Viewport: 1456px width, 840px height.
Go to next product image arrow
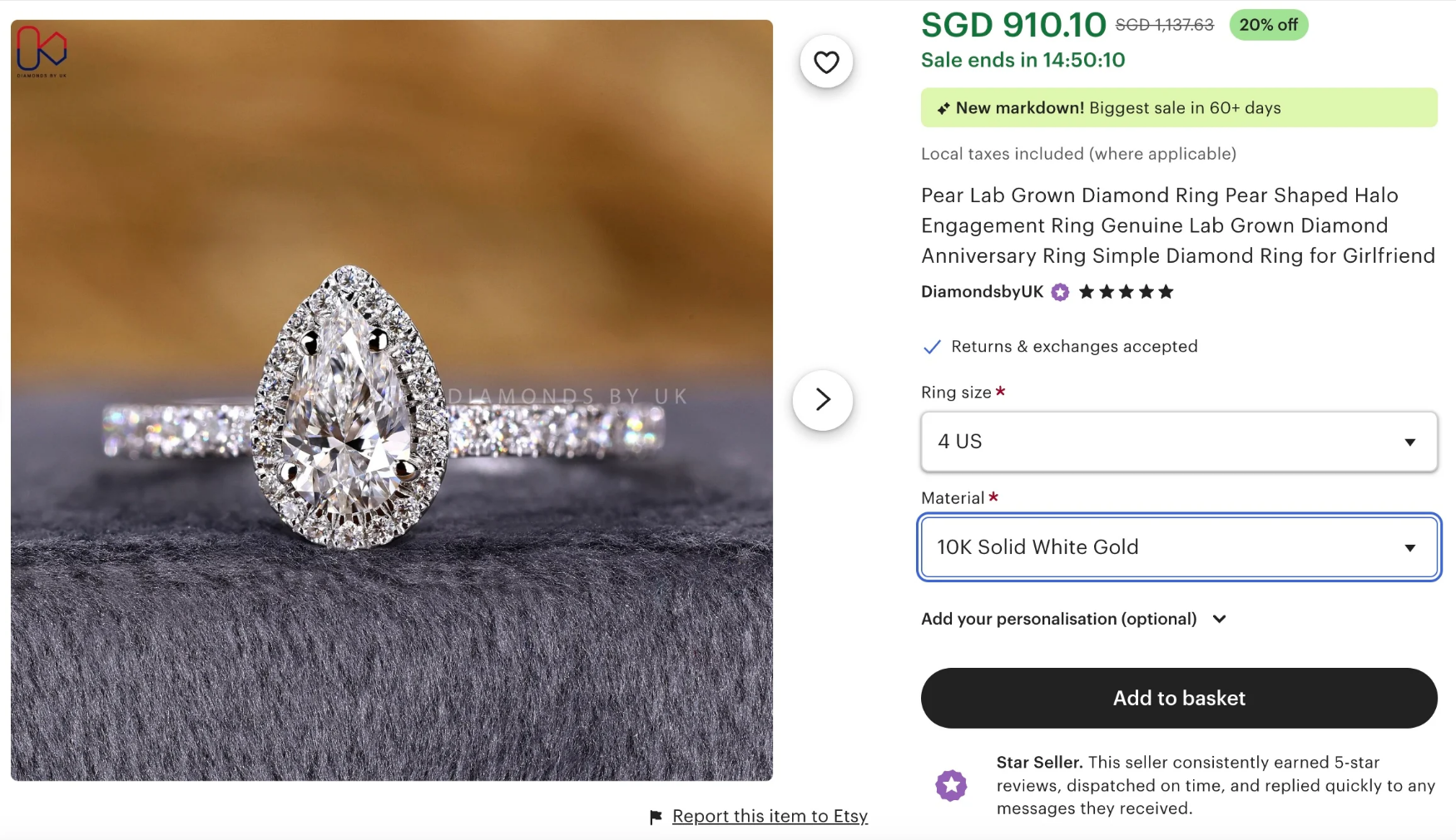tap(823, 400)
